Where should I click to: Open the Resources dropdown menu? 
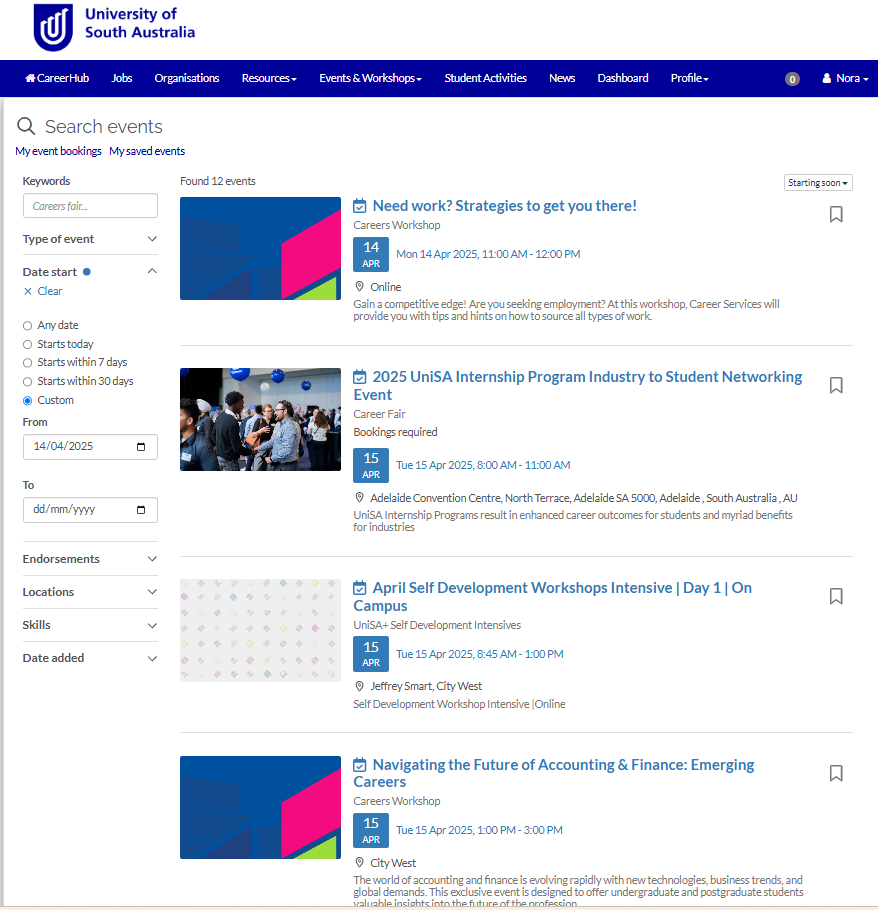[x=269, y=78]
